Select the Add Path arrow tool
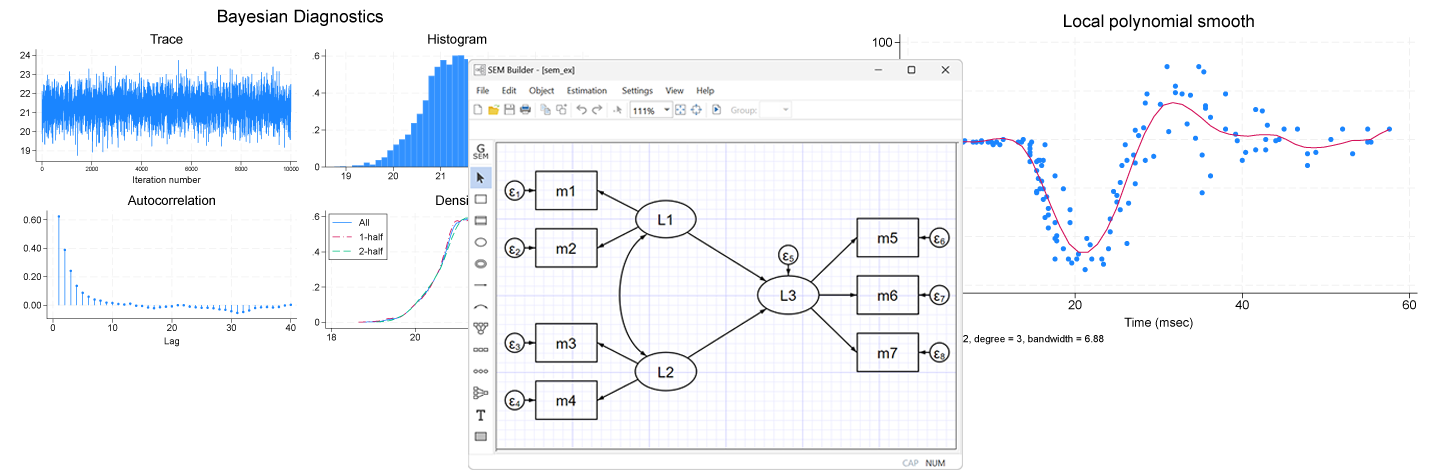Viewport: 1430px width, 470px height. [x=481, y=285]
